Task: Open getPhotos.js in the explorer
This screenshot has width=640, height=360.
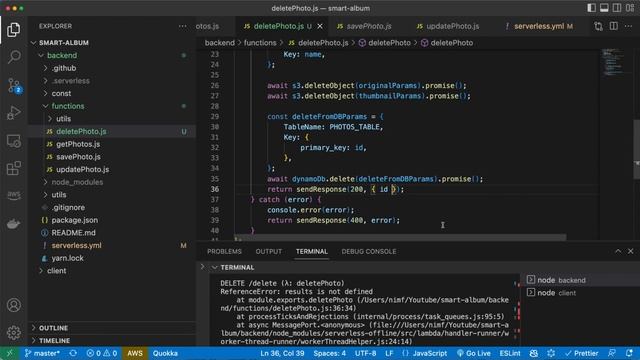Action: pyautogui.click(x=112, y=144)
